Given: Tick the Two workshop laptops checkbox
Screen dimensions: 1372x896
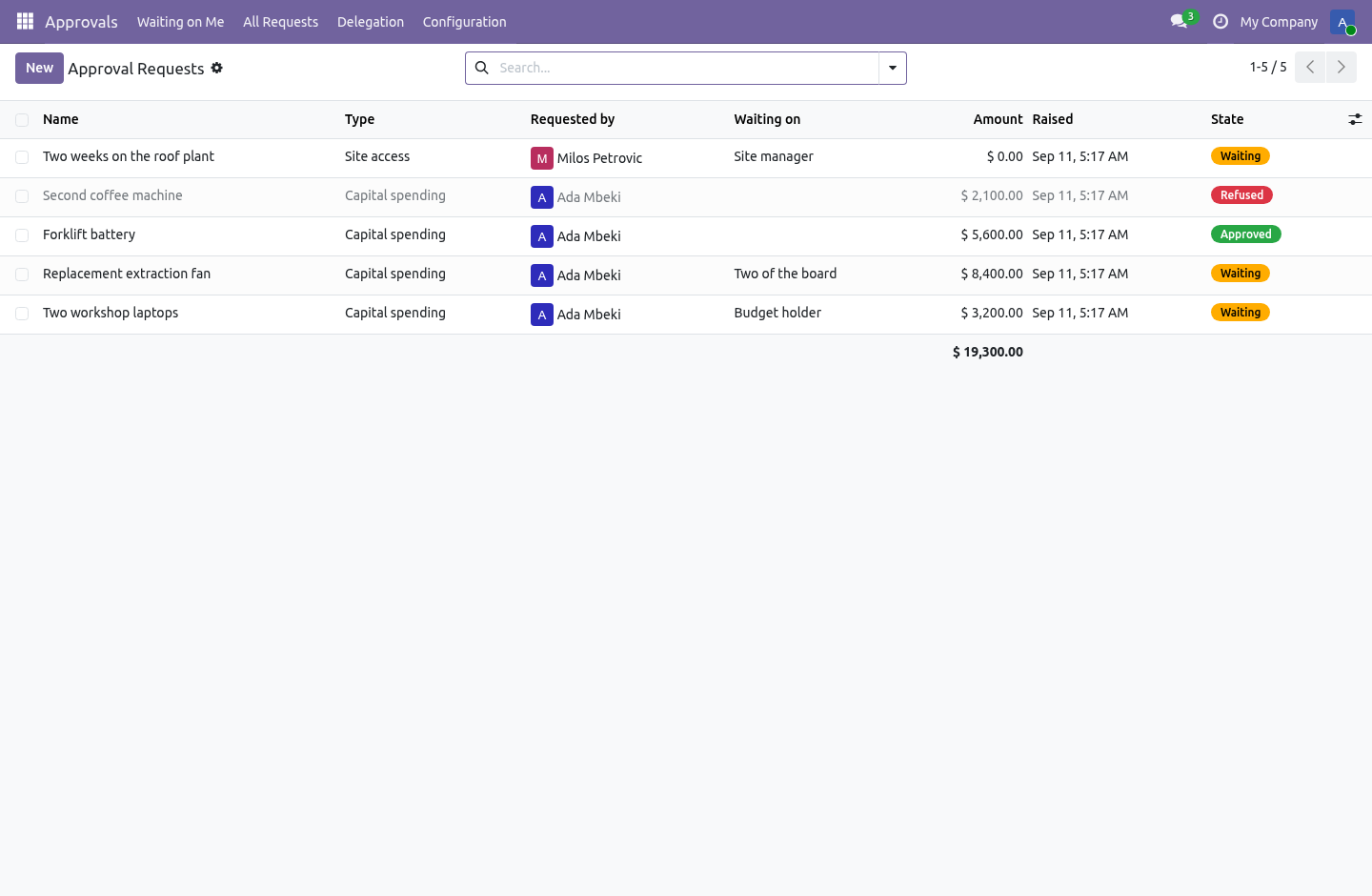Looking at the screenshot, I should coord(22,314).
